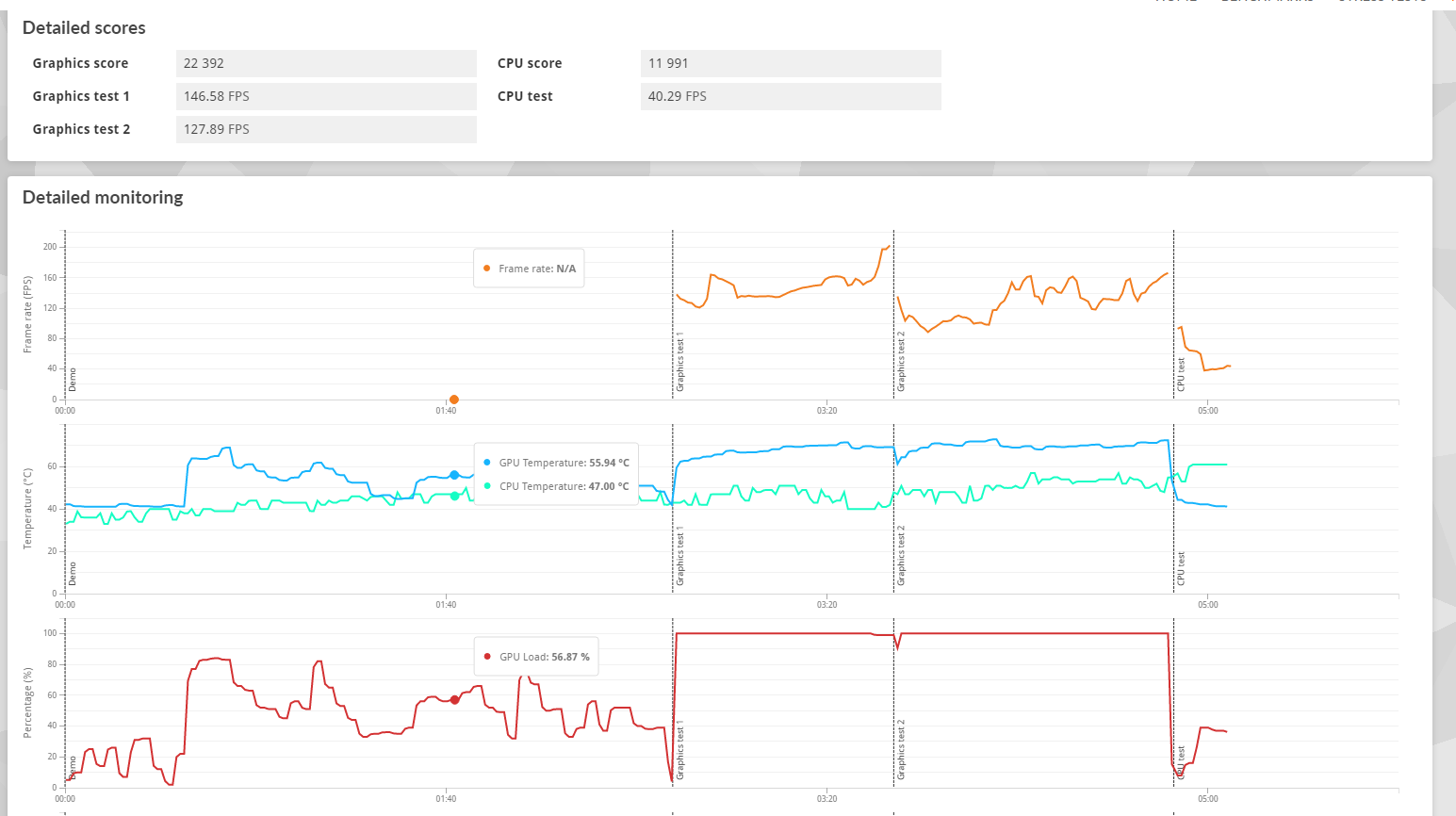Click the 03:20 tick on GPU load chart
This screenshot has height=816, width=1456.
coord(826,798)
